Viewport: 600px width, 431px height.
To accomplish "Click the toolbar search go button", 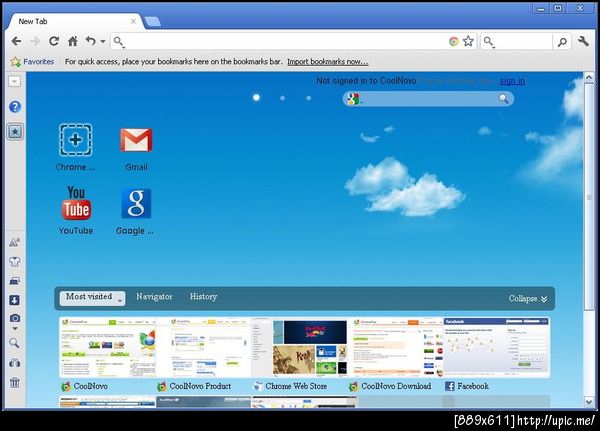I will tap(562, 42).
